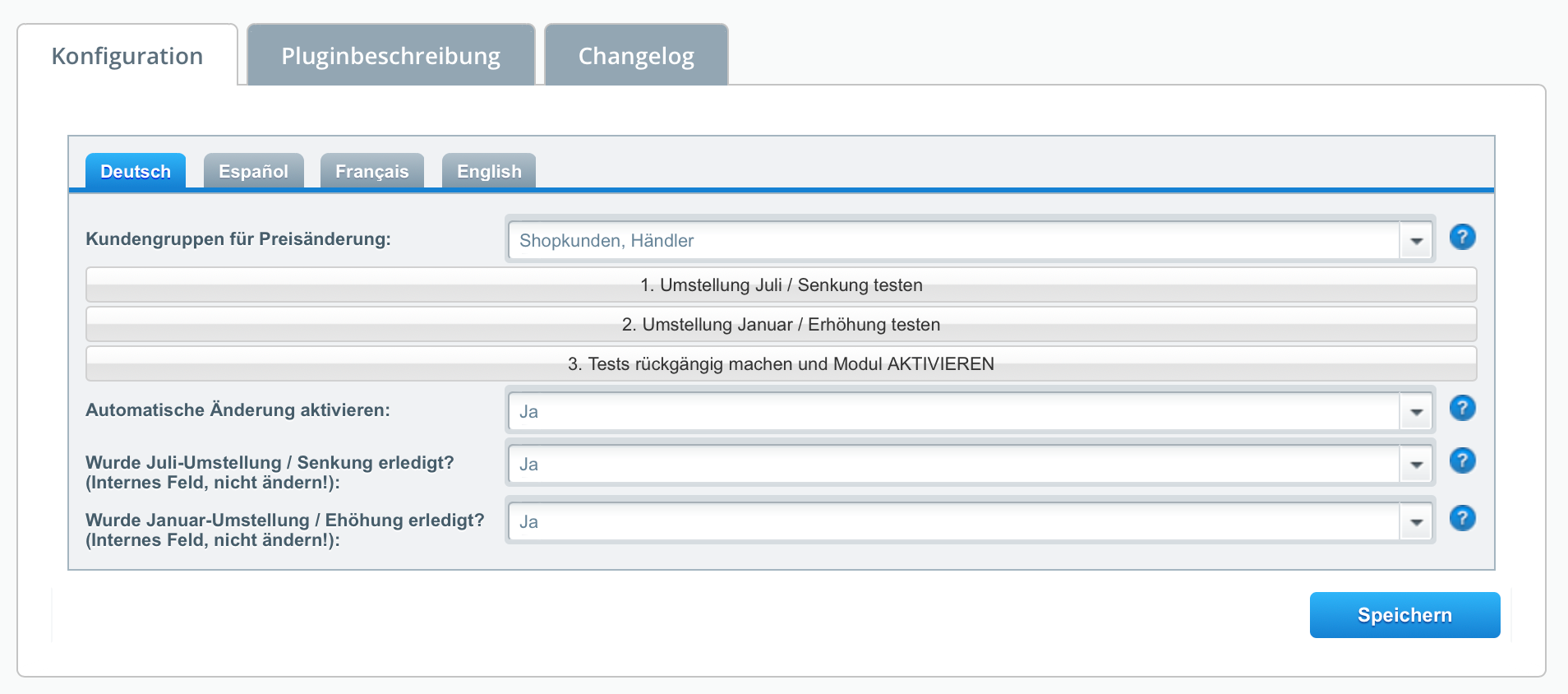Save settings with the Speichern button
This screenshot has height=694, width=1568.
(x=1404, y=615)
